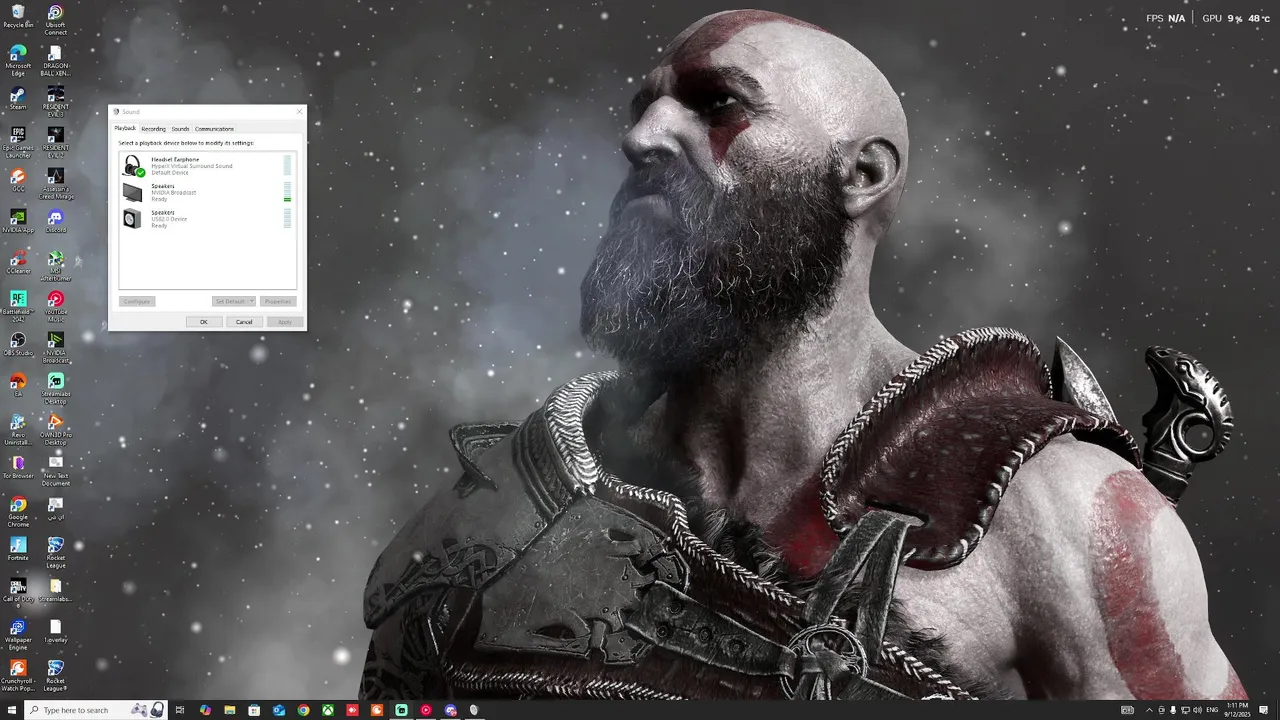Show hidden system tray icons

(1148, 710)
